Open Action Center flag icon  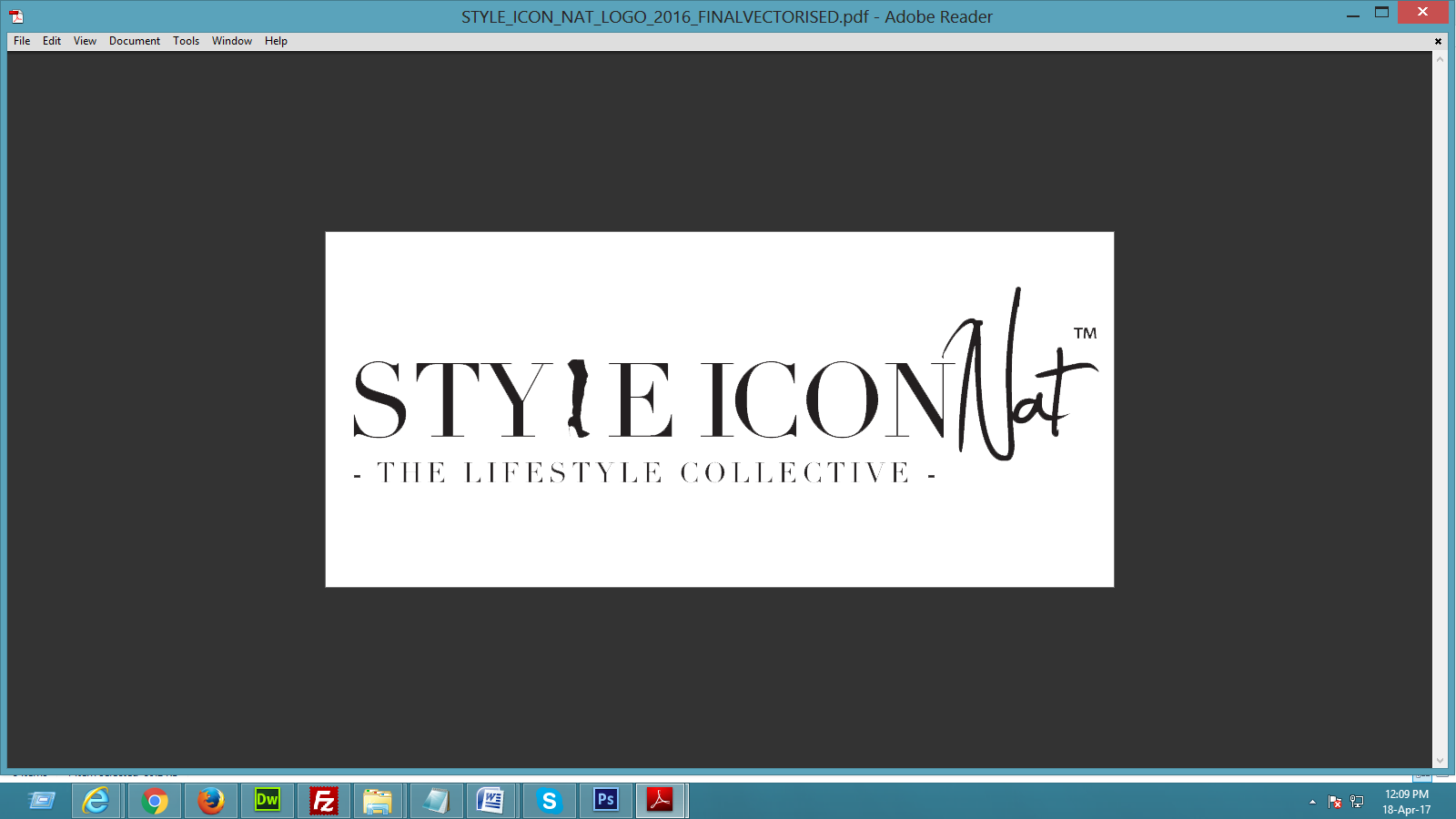(x=1335, y=802)
